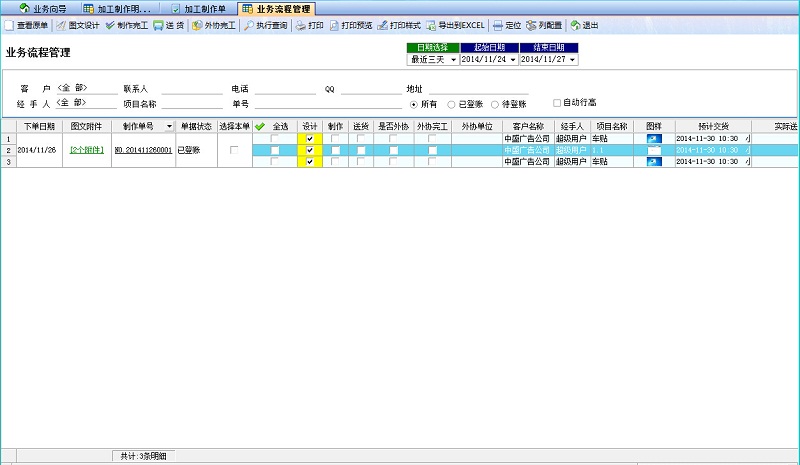Open 打印预览 from the toolbar

point(334,25)
